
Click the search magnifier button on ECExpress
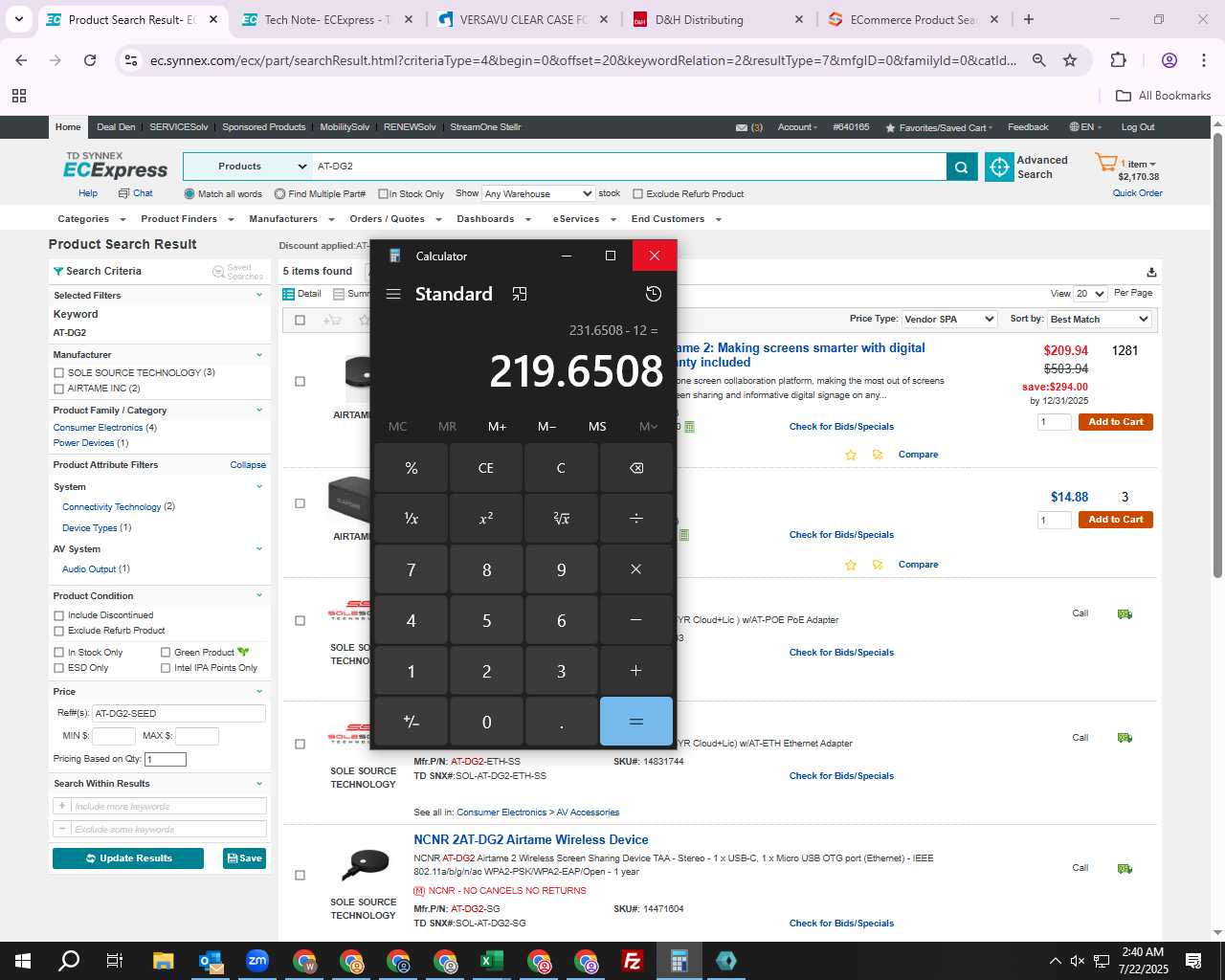coord(961,167)
